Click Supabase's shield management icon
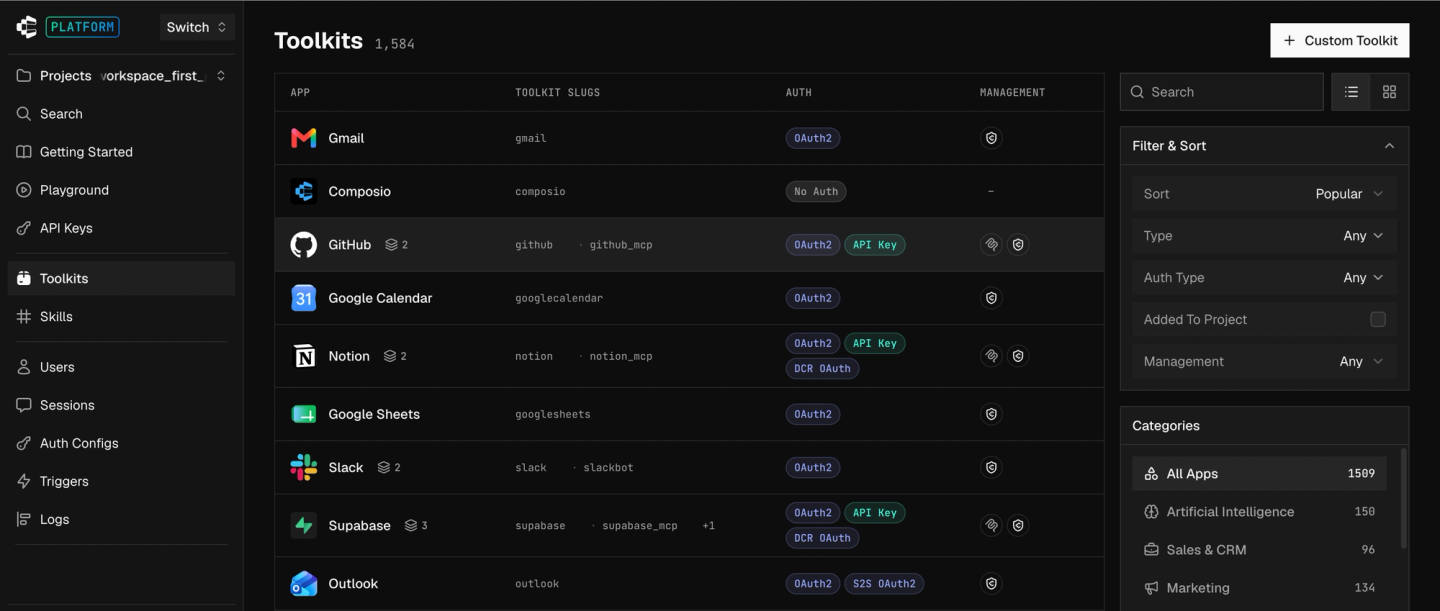This screenshot has width=1440, height=611. pyautogui.click(x=1018, y=525)
